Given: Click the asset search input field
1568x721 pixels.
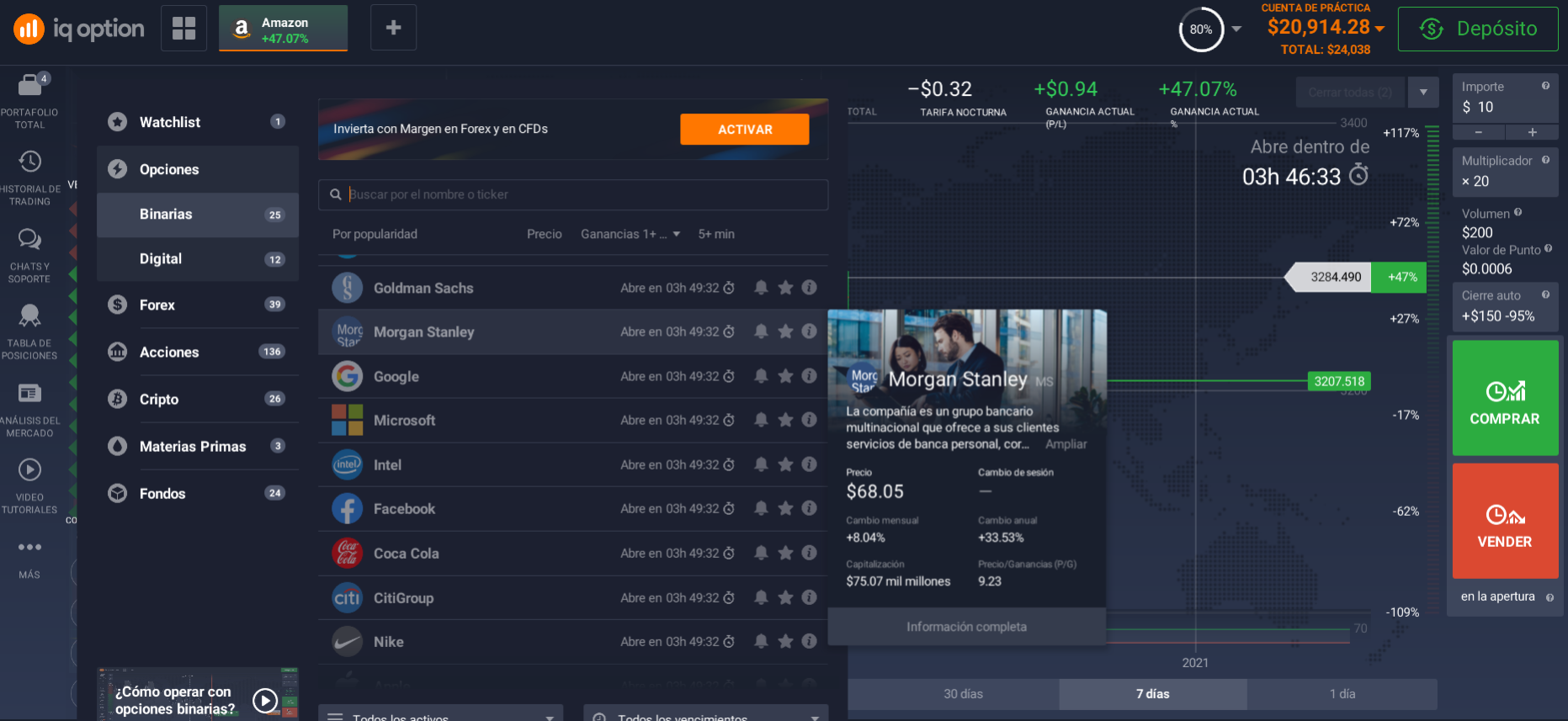Looking at the screenshot, I should (573, 194).
